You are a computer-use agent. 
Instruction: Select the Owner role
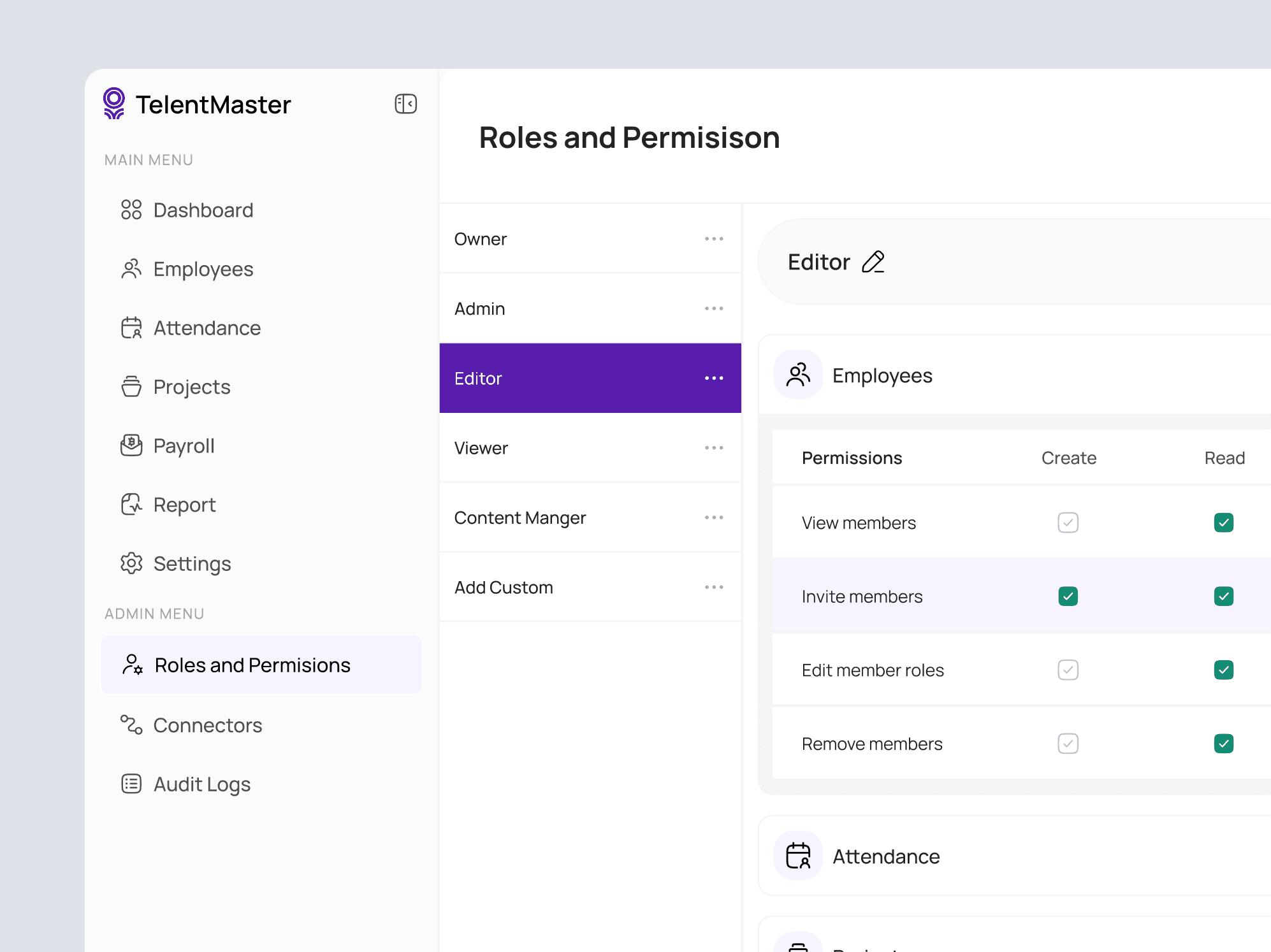tap(590, 239)
